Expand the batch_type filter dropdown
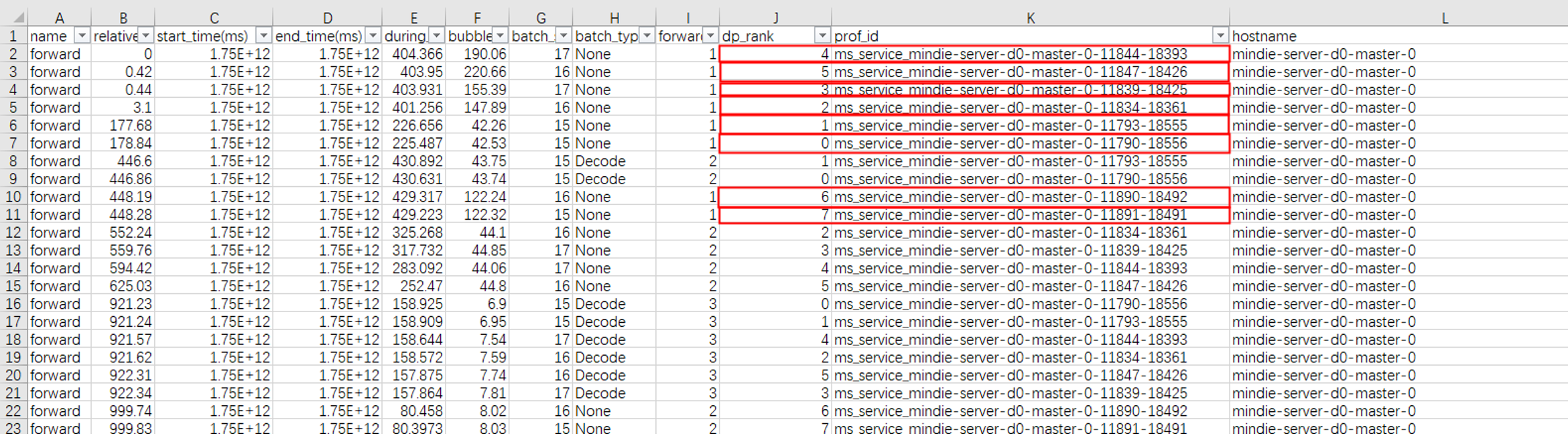This screenshot has width=1568, height=436. point(647,35)
